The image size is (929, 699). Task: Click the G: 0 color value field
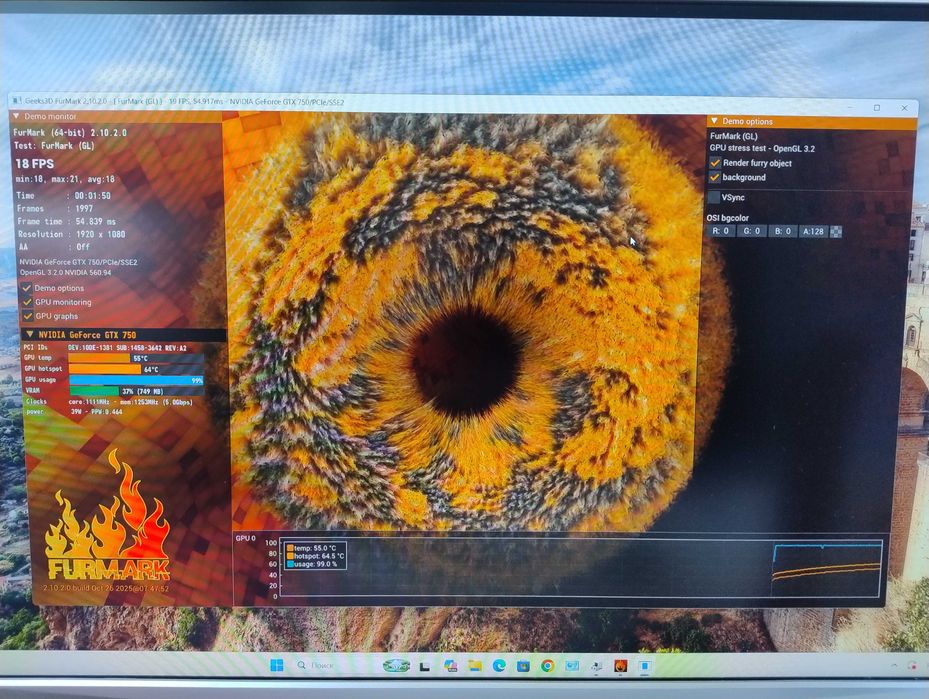[x=751, y=231]
